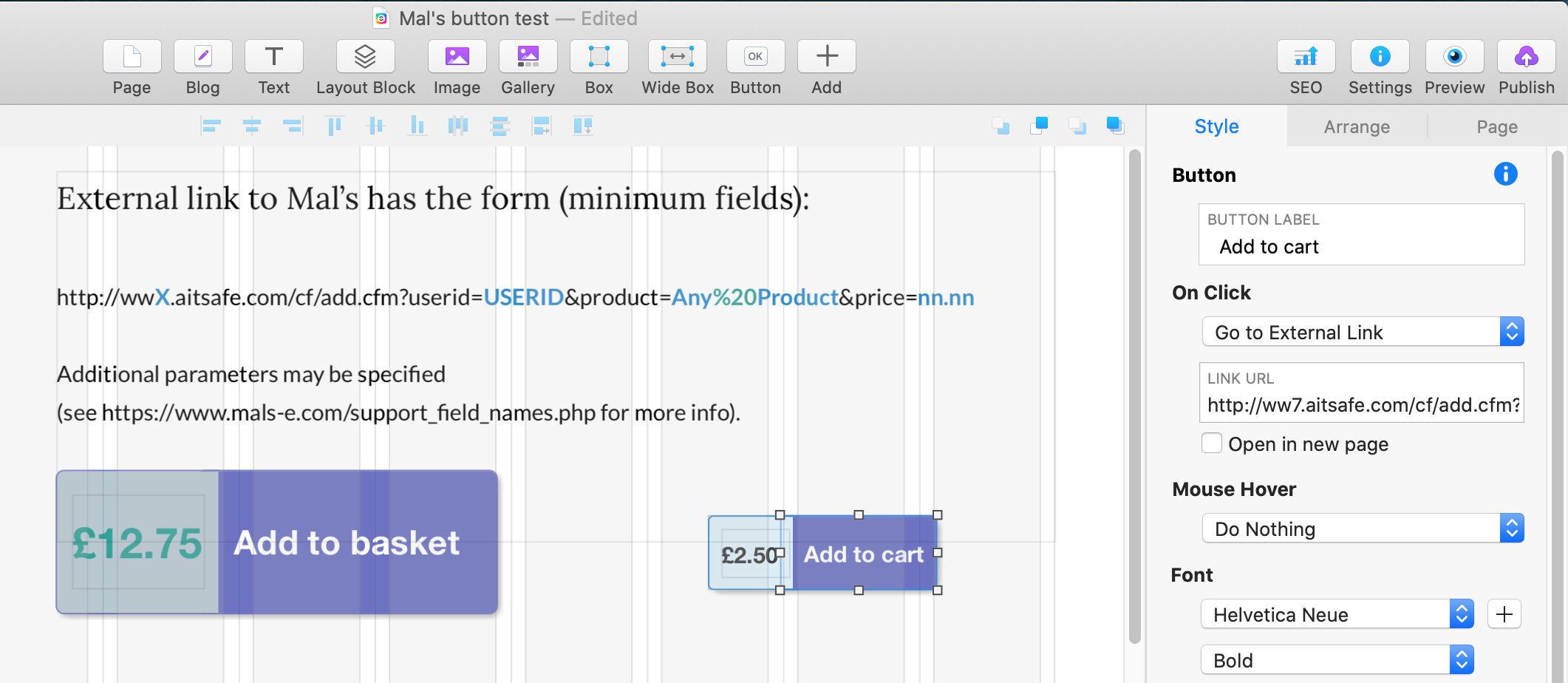
Task: Align selected objects to left edges
Action: (x=211, y=126)
